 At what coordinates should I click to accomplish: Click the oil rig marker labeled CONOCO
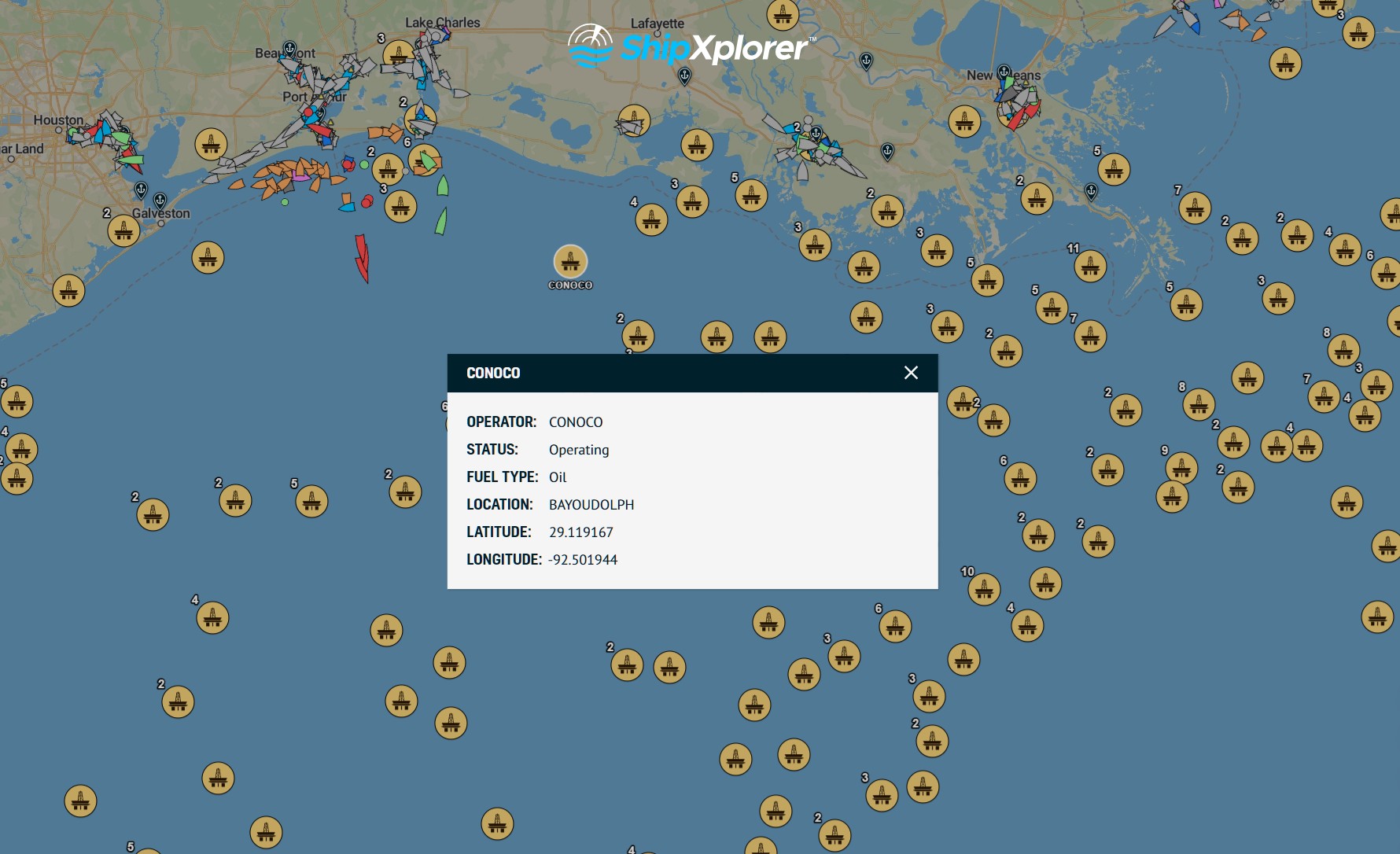point(570,261)
